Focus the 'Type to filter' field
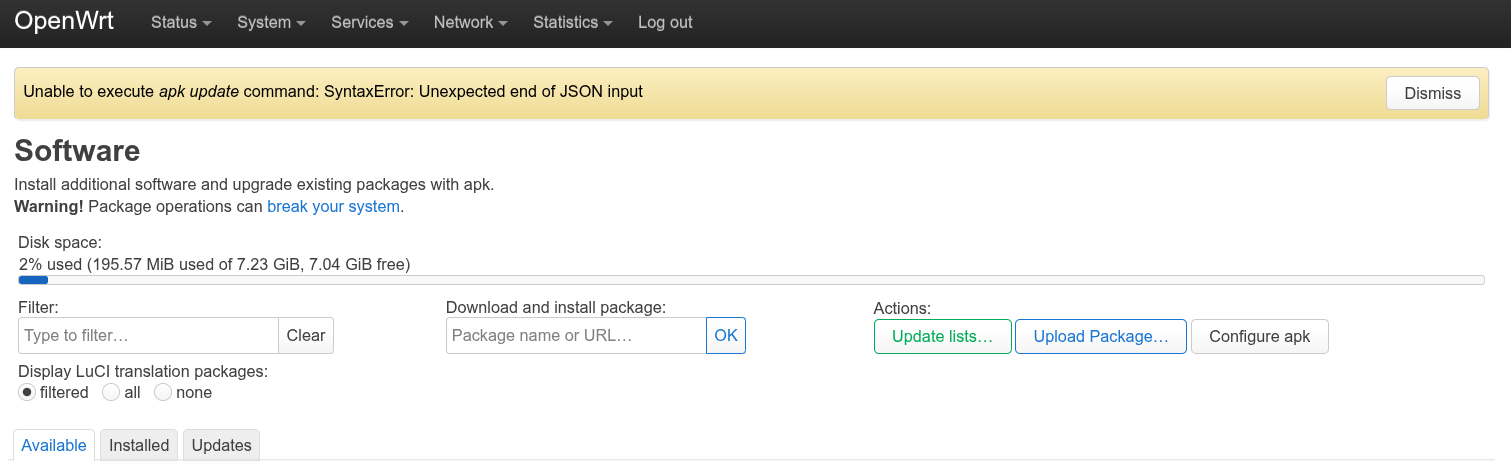This screenshot has width=1511, height=471. click(x=148, y=336)
